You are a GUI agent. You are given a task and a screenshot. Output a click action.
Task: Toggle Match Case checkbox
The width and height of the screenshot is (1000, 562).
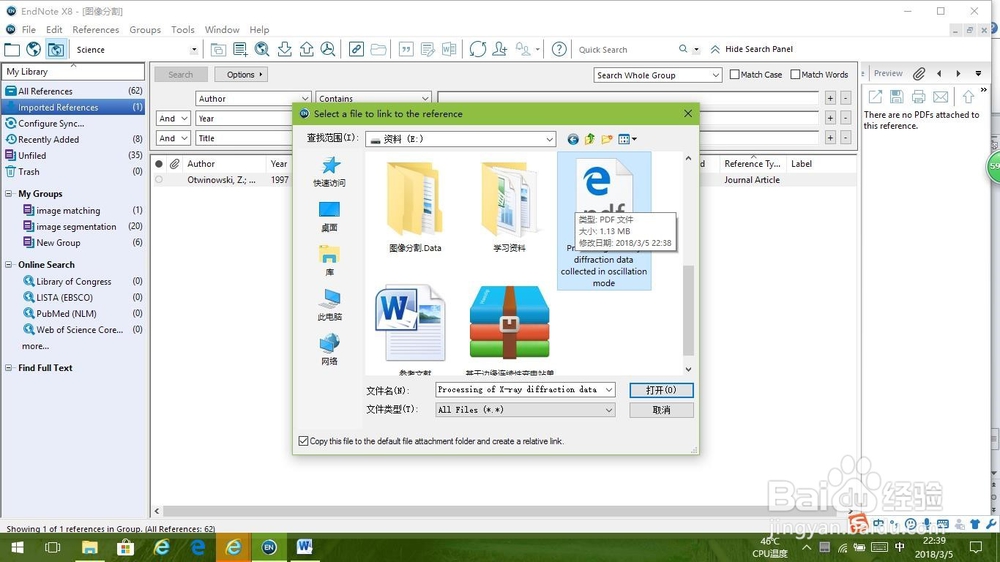pos(735,75)
